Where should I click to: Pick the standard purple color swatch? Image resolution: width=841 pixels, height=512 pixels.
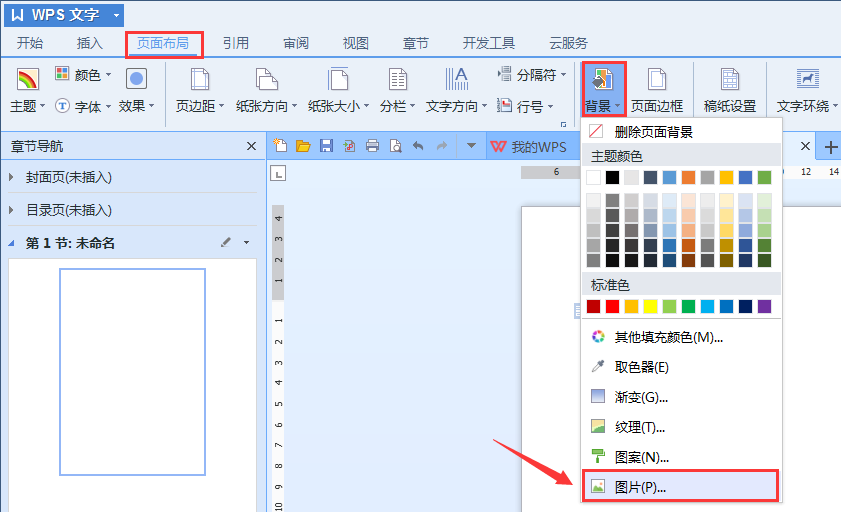coord(764,306)
